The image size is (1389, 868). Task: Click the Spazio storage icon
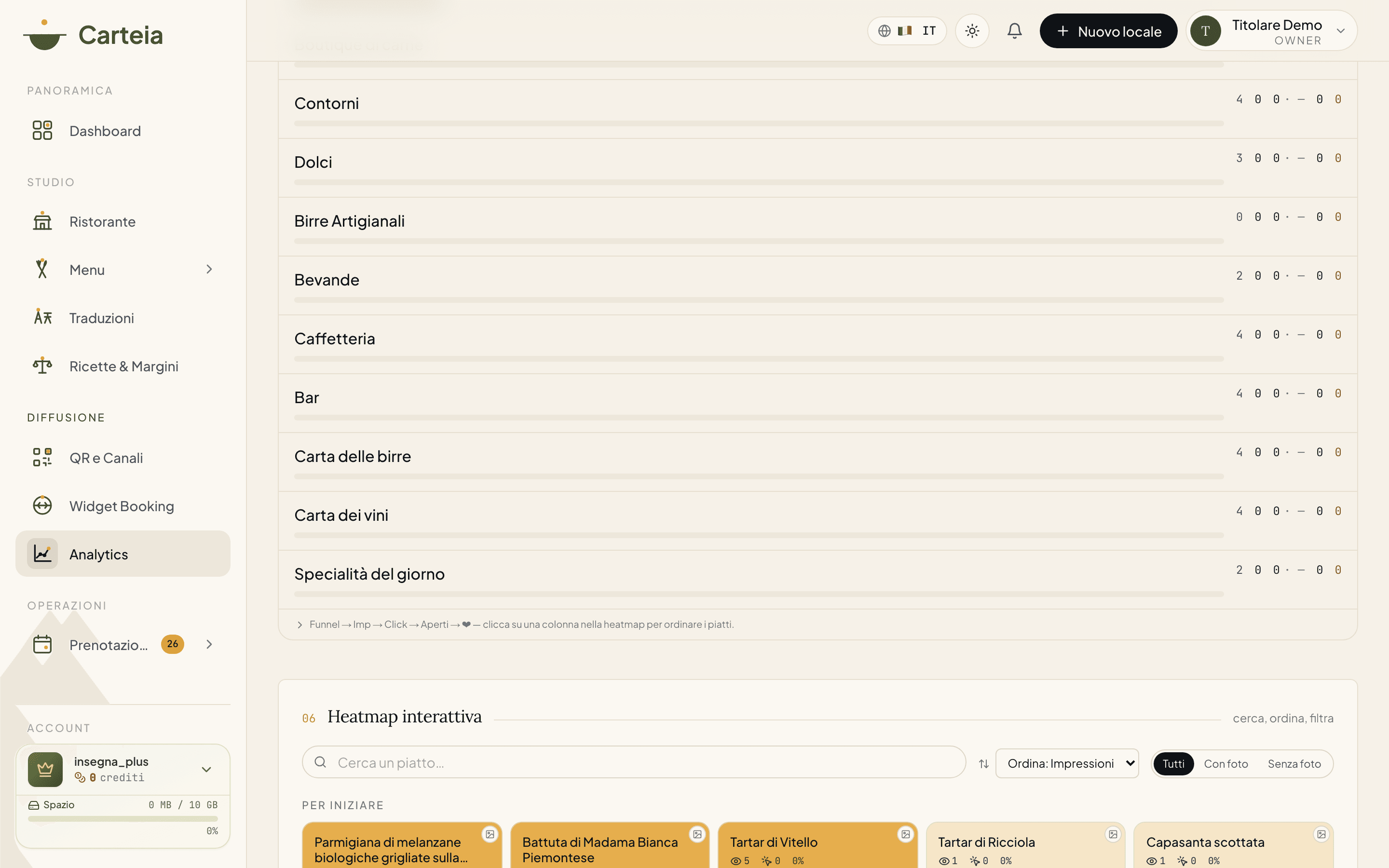[x=34, y=805]
